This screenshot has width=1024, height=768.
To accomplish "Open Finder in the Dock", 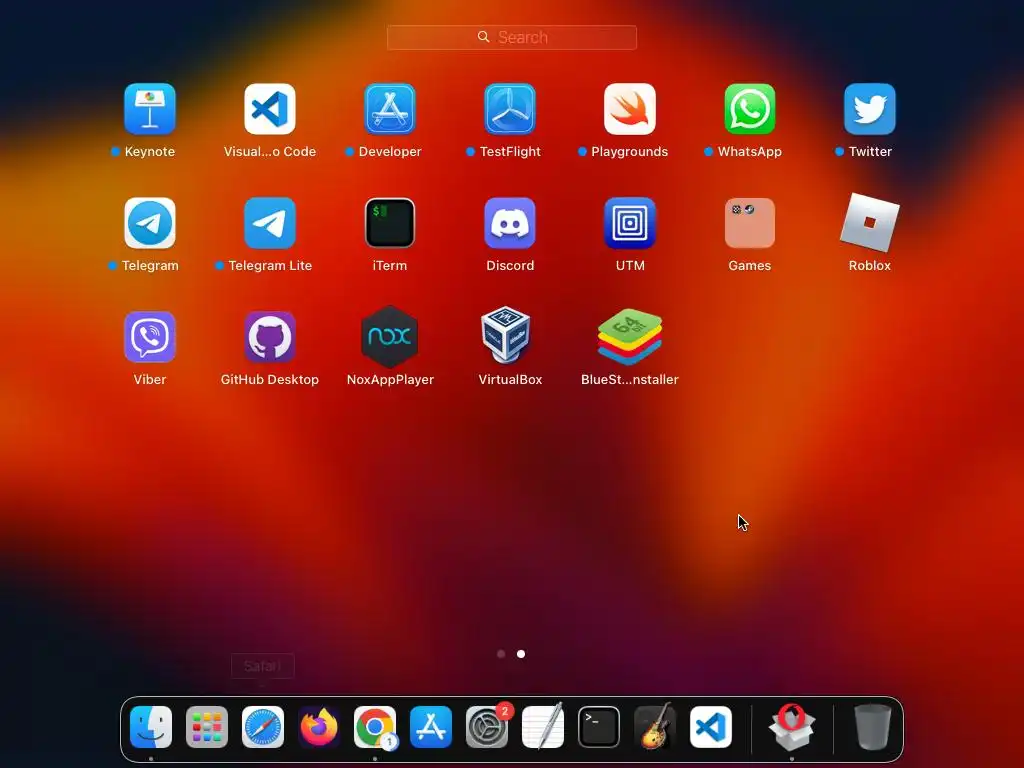I will point(151,727).
